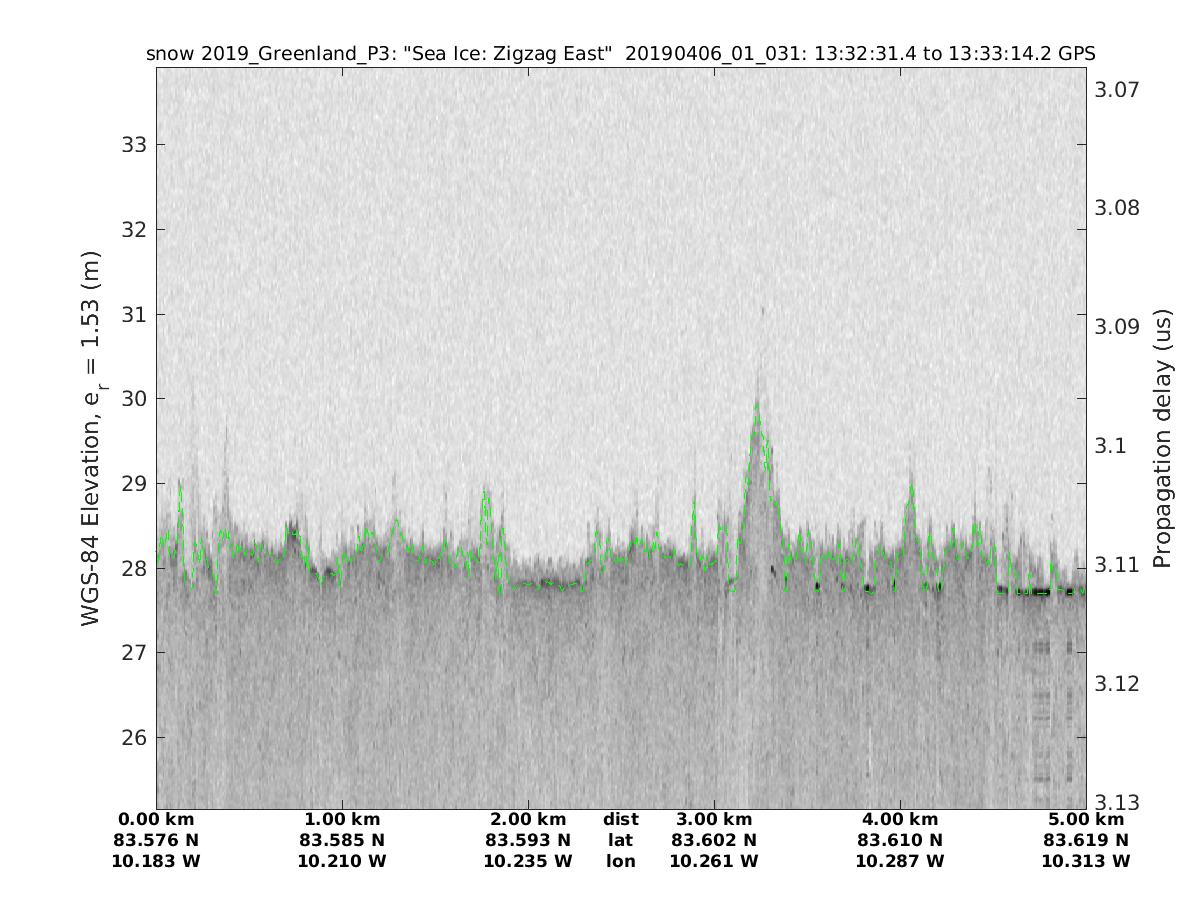
Task: Select the 33 elevation tick label
Action: pos(135,144)
